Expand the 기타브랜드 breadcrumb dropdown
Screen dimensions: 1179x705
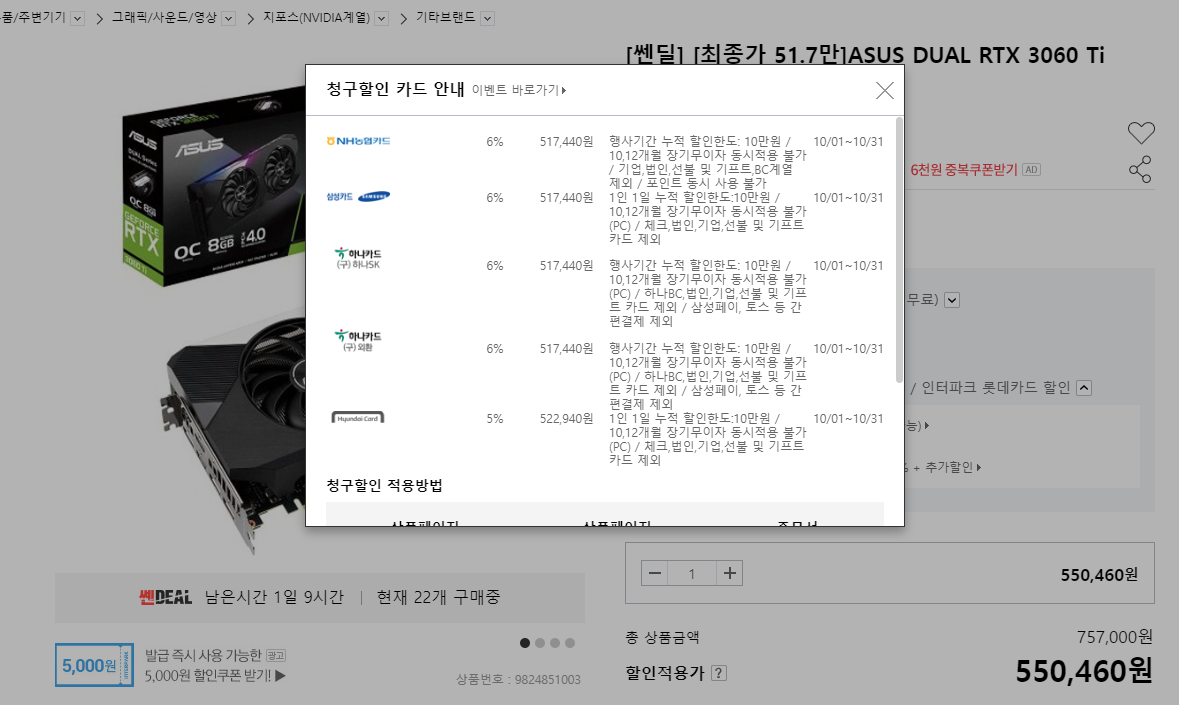tap(487, 19)
